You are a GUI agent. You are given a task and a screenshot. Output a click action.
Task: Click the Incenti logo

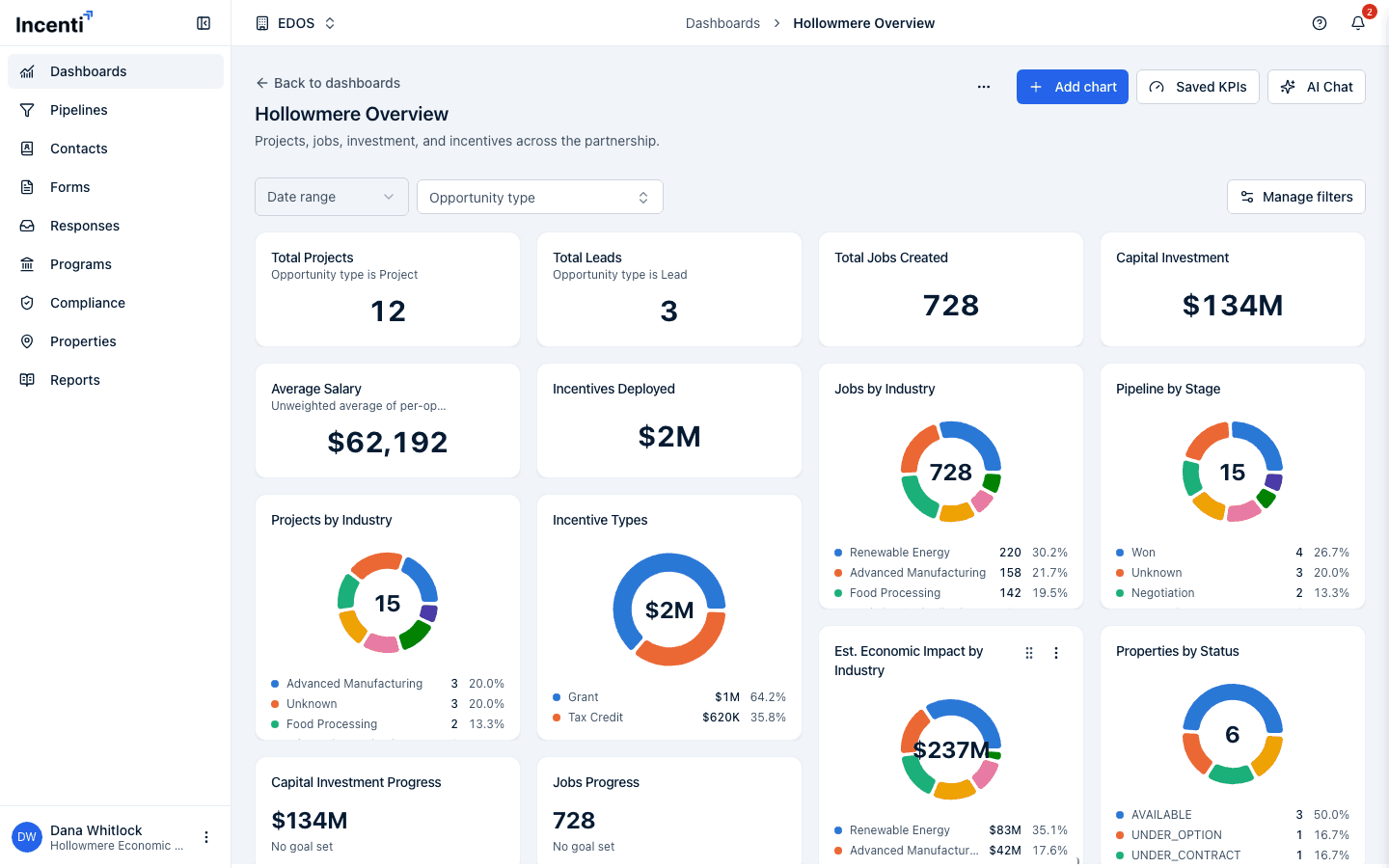coord(54,21)
